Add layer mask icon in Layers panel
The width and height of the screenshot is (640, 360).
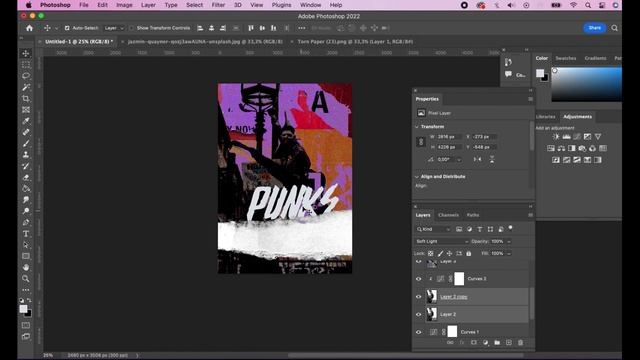click(473, 343)
